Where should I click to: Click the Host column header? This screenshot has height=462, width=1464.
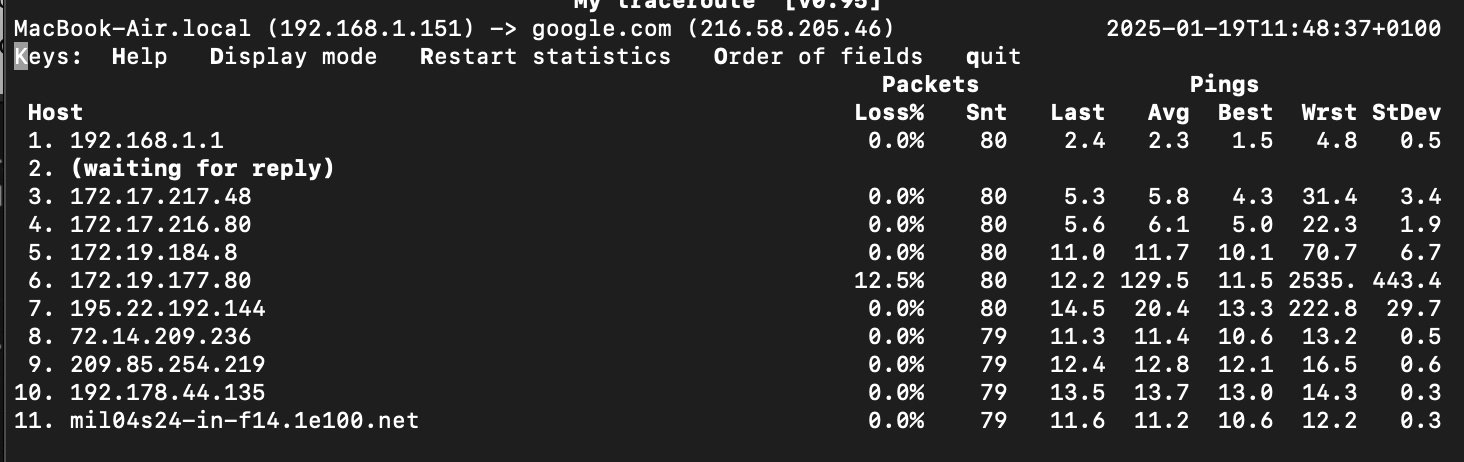tap(55, 112)
